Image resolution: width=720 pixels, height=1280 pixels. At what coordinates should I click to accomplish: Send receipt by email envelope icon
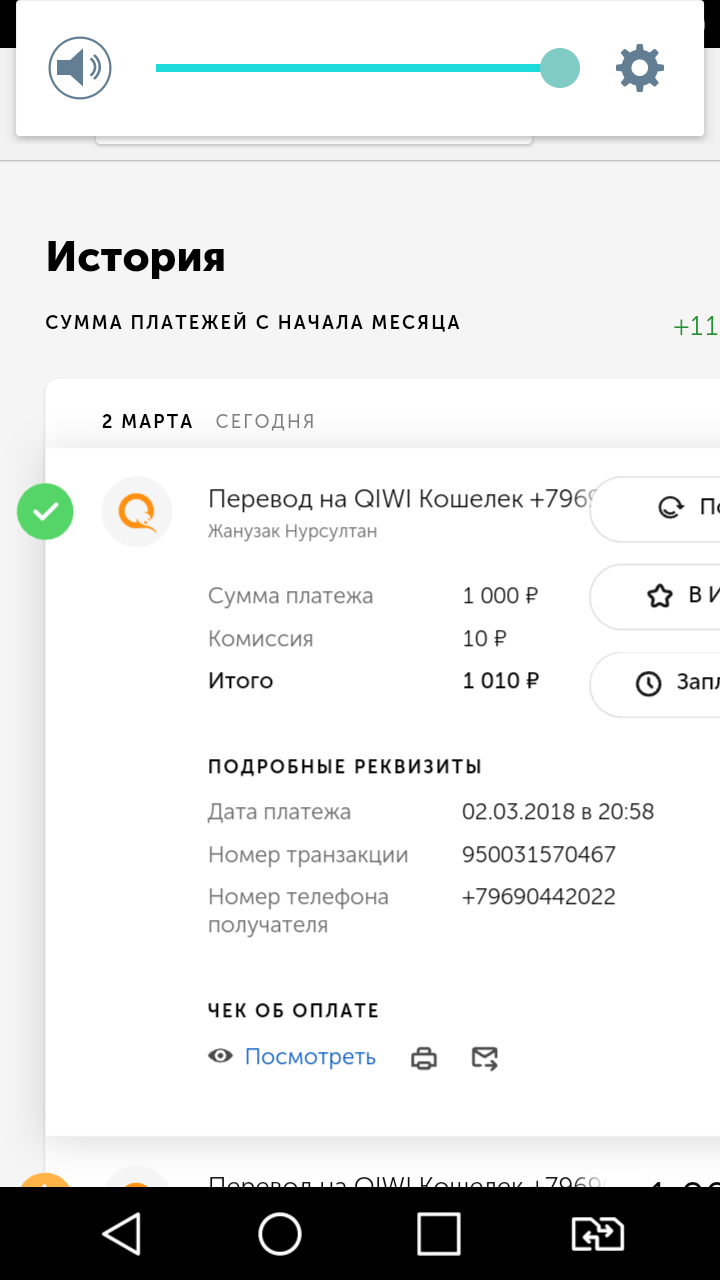coord(485,1058)
